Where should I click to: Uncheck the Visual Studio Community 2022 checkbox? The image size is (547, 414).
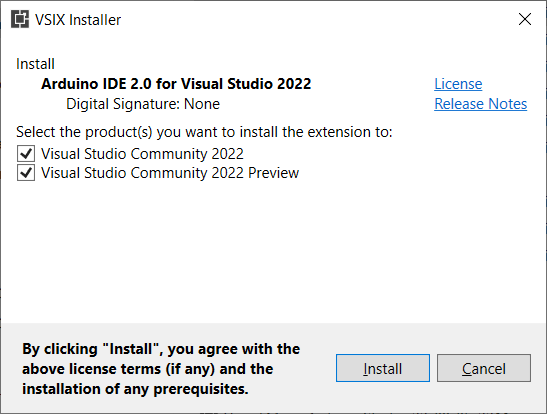coord(26,154)
